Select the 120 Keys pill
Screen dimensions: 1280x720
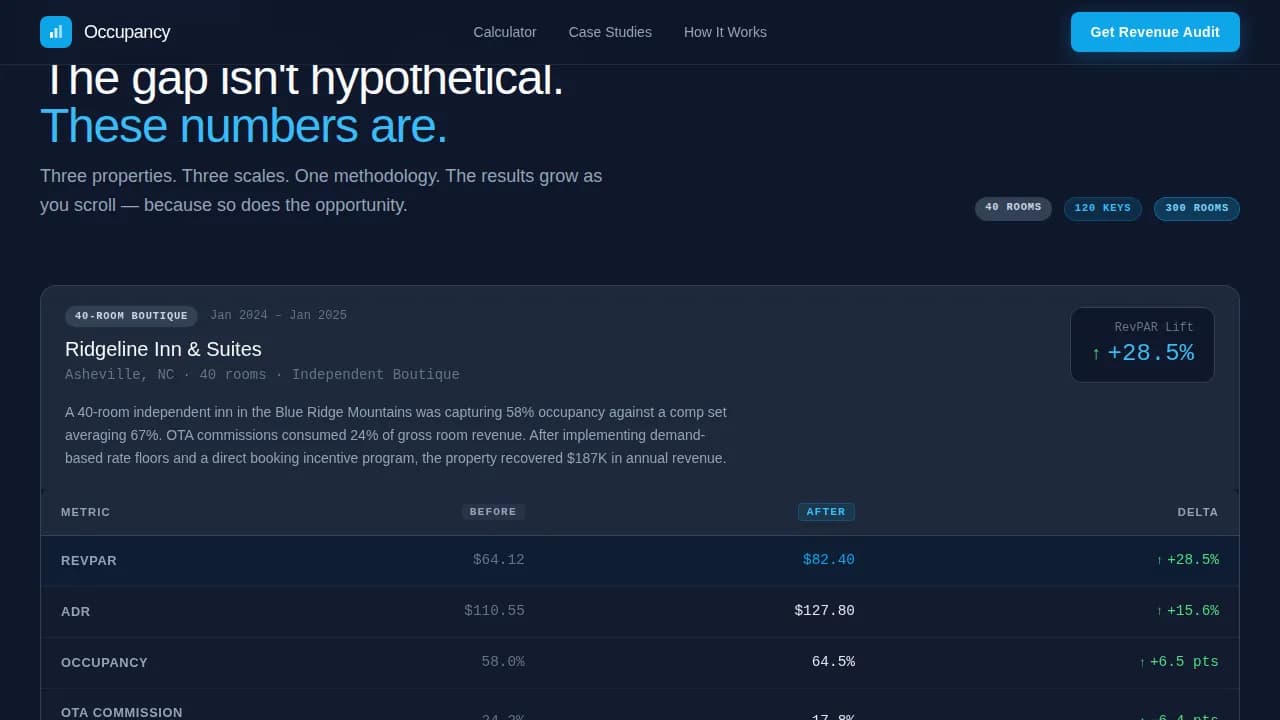tap(1102, 208)
